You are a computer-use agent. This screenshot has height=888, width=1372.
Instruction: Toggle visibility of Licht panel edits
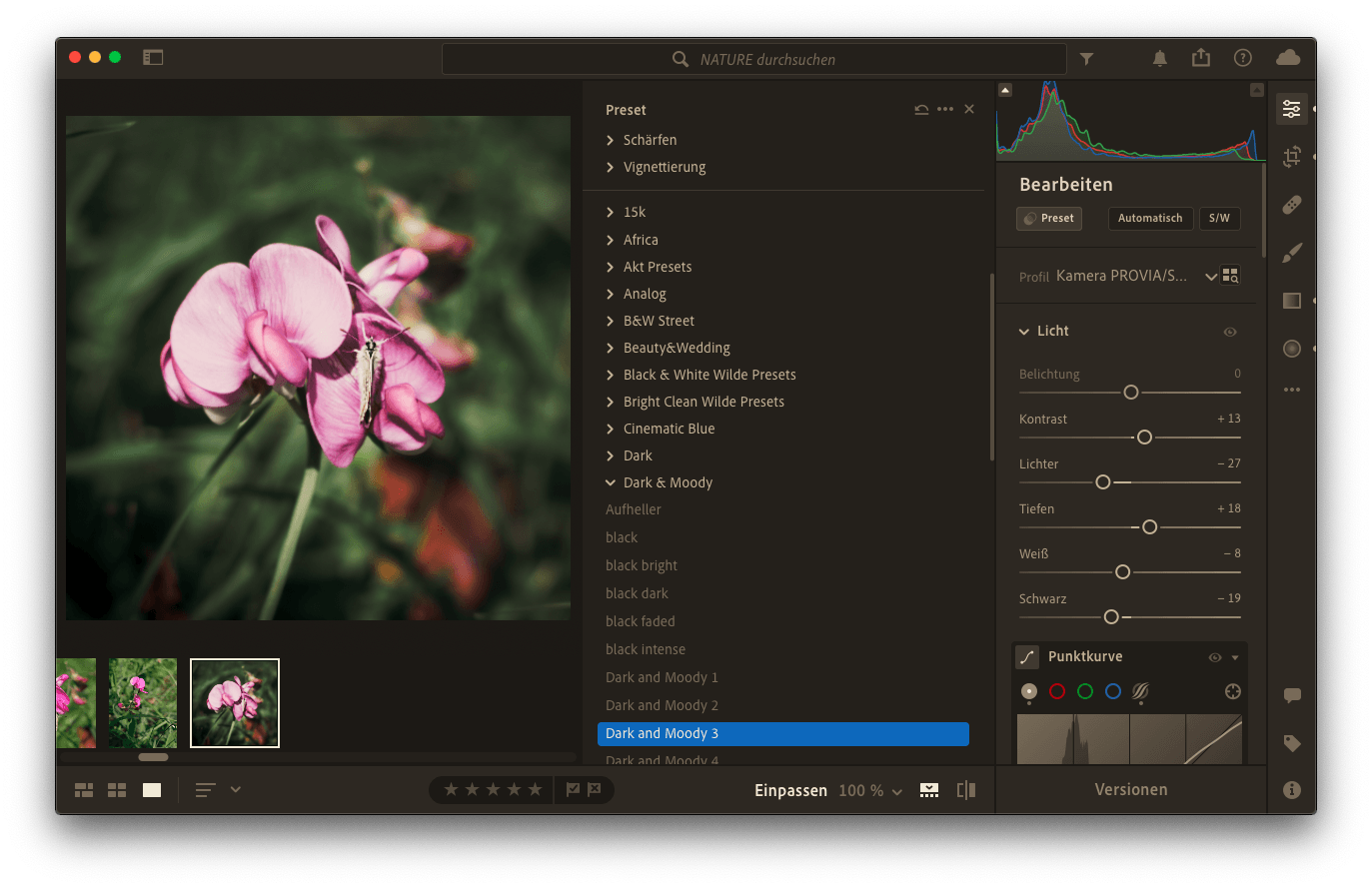(1230, 332)
